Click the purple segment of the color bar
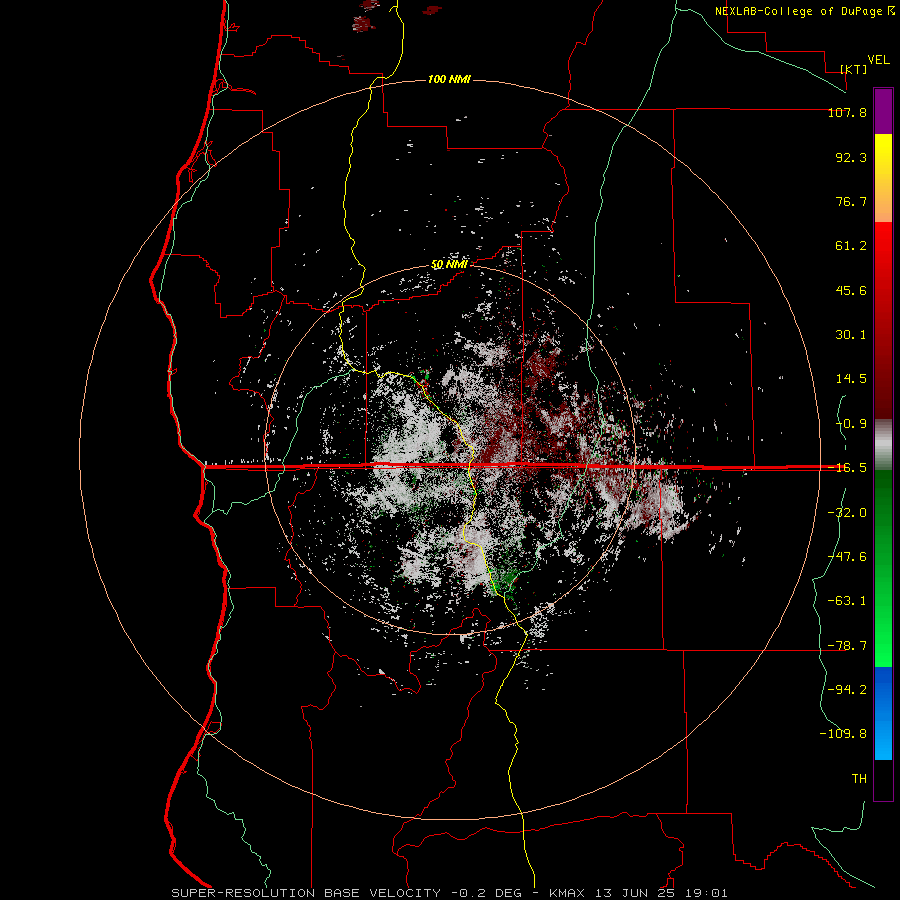This screenshot has height=900, width=900. pyautogui.click(x=883, y=111)
